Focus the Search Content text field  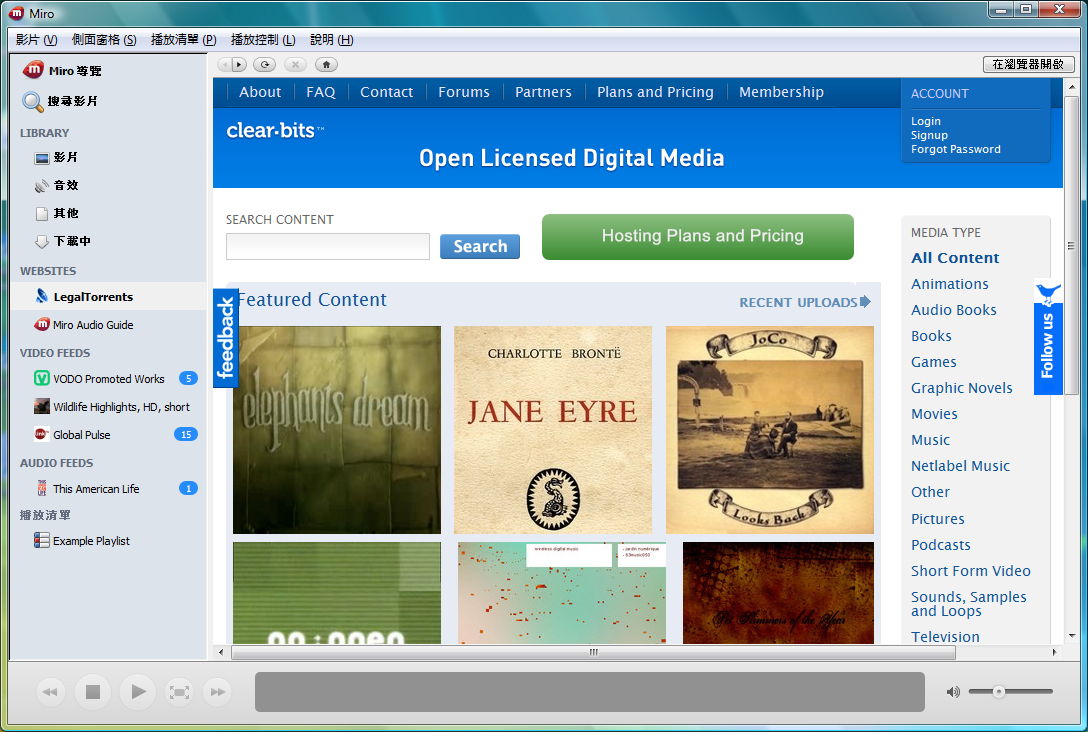tap(328, 246)
